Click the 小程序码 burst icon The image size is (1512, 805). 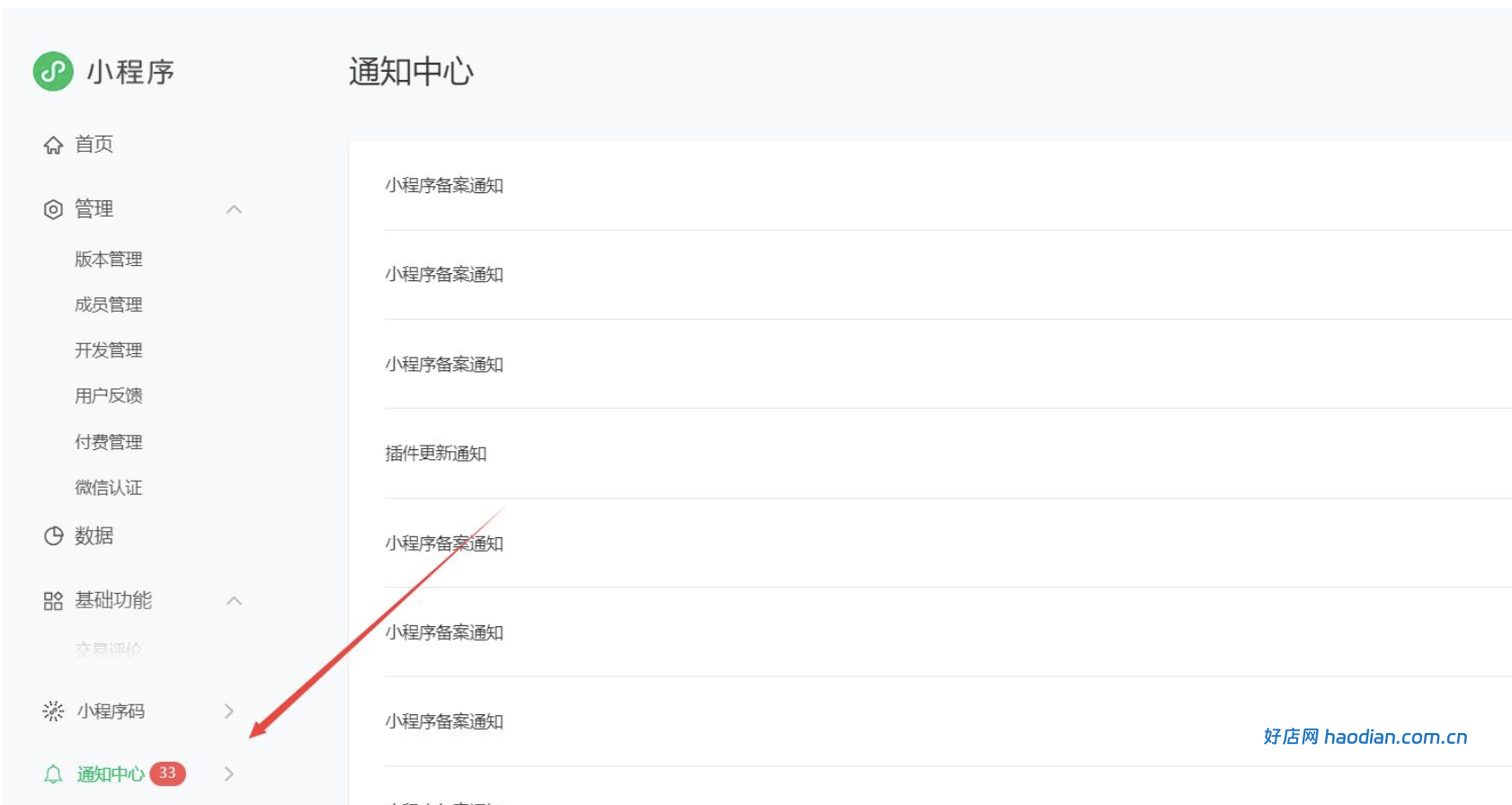click(x=53, y=712)
